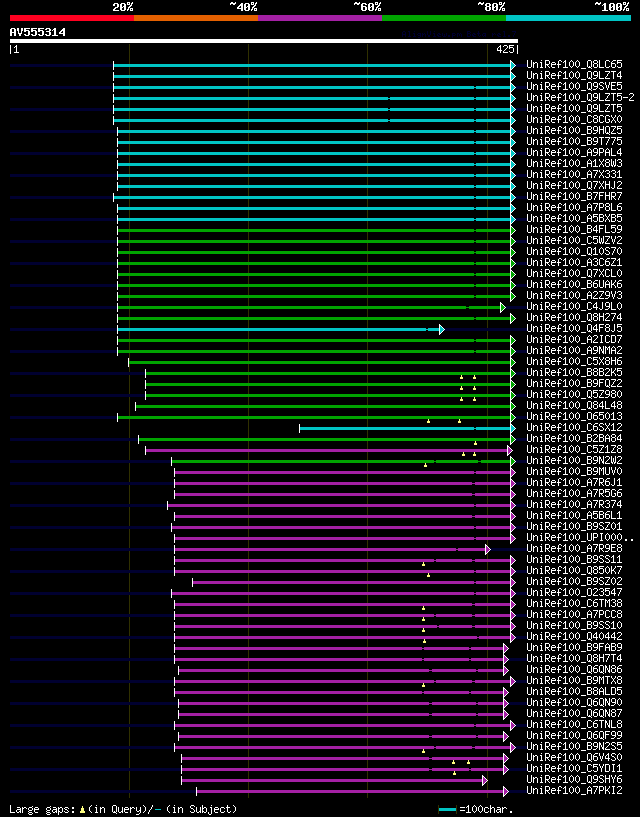The height and width of the screenshot is (817, 640).
Task: Click the red 20% identity legend segment
Action: [x=72, y=18]
